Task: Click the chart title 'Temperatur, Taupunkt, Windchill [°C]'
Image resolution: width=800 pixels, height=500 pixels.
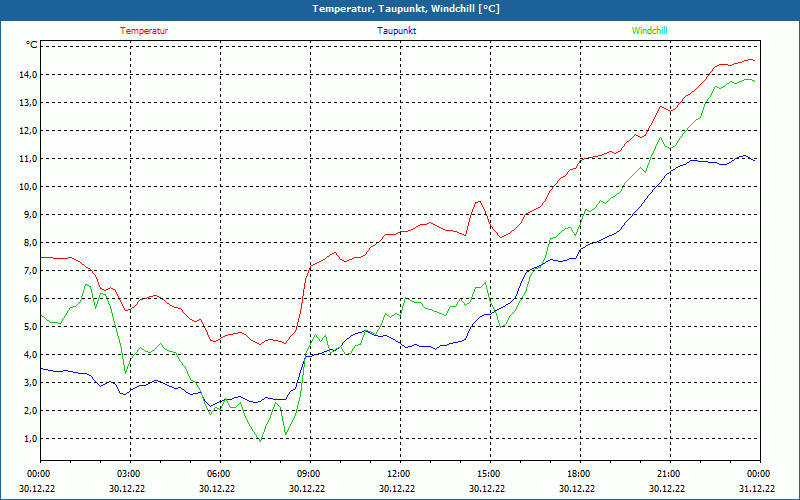Action: pyautogui.click(x=406, y=9)
